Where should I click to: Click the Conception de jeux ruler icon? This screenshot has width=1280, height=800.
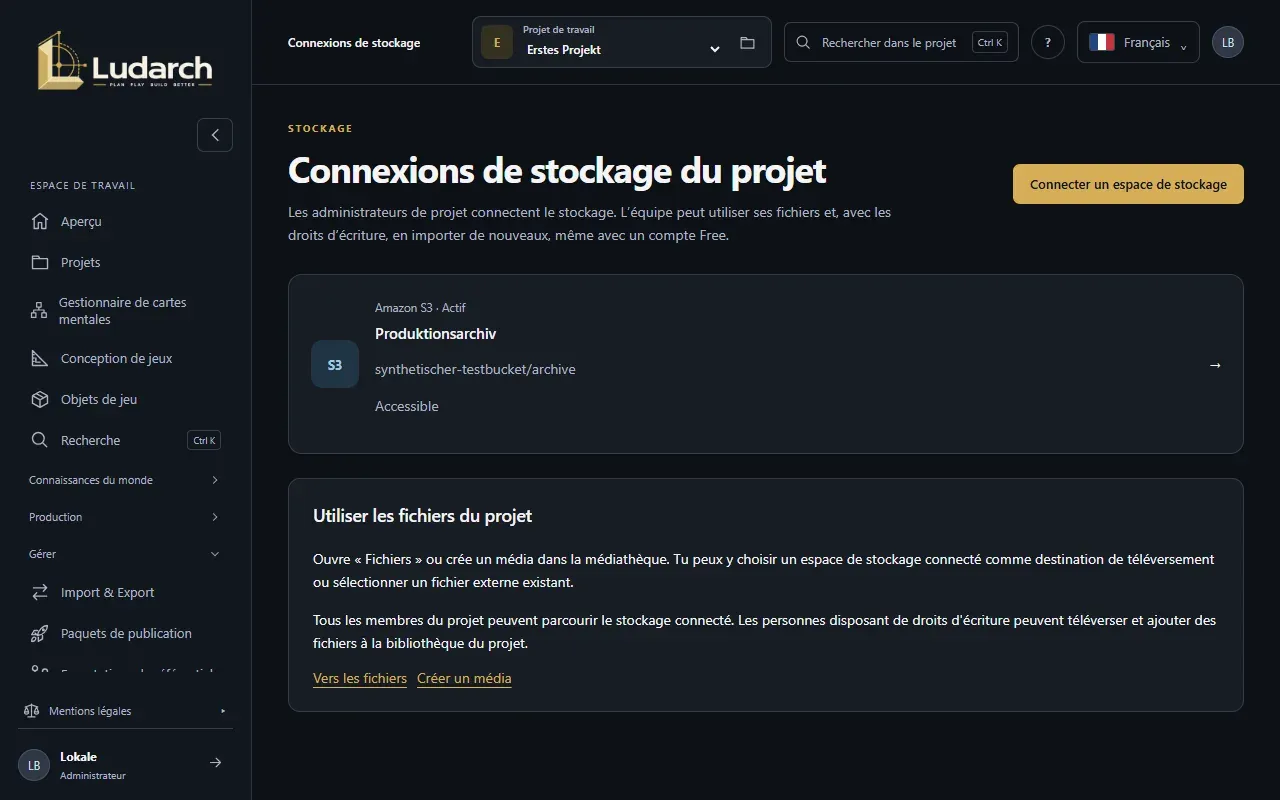(x=40, y=358)
